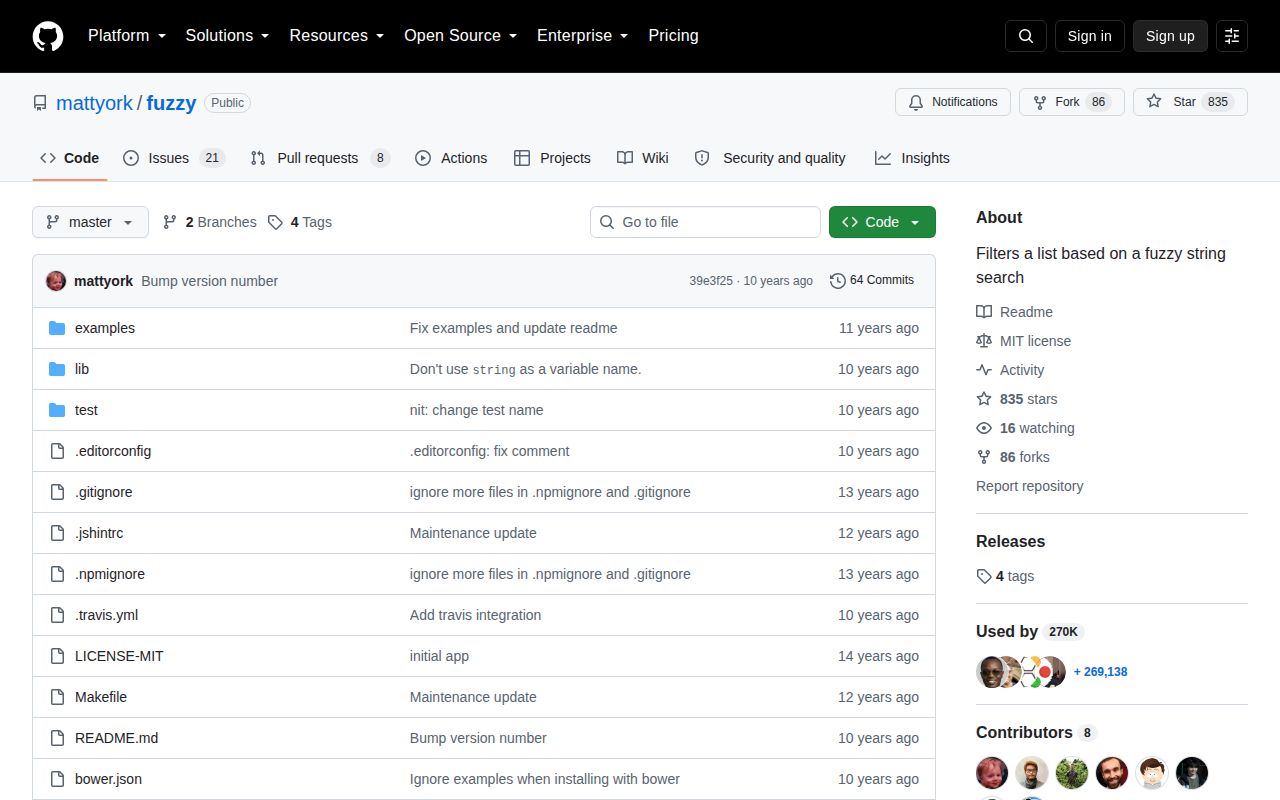Image resolution: width=1280 pixels, height=800 pixels.
Task: Open the fuzzy repository name link
Action: point(171,103)
